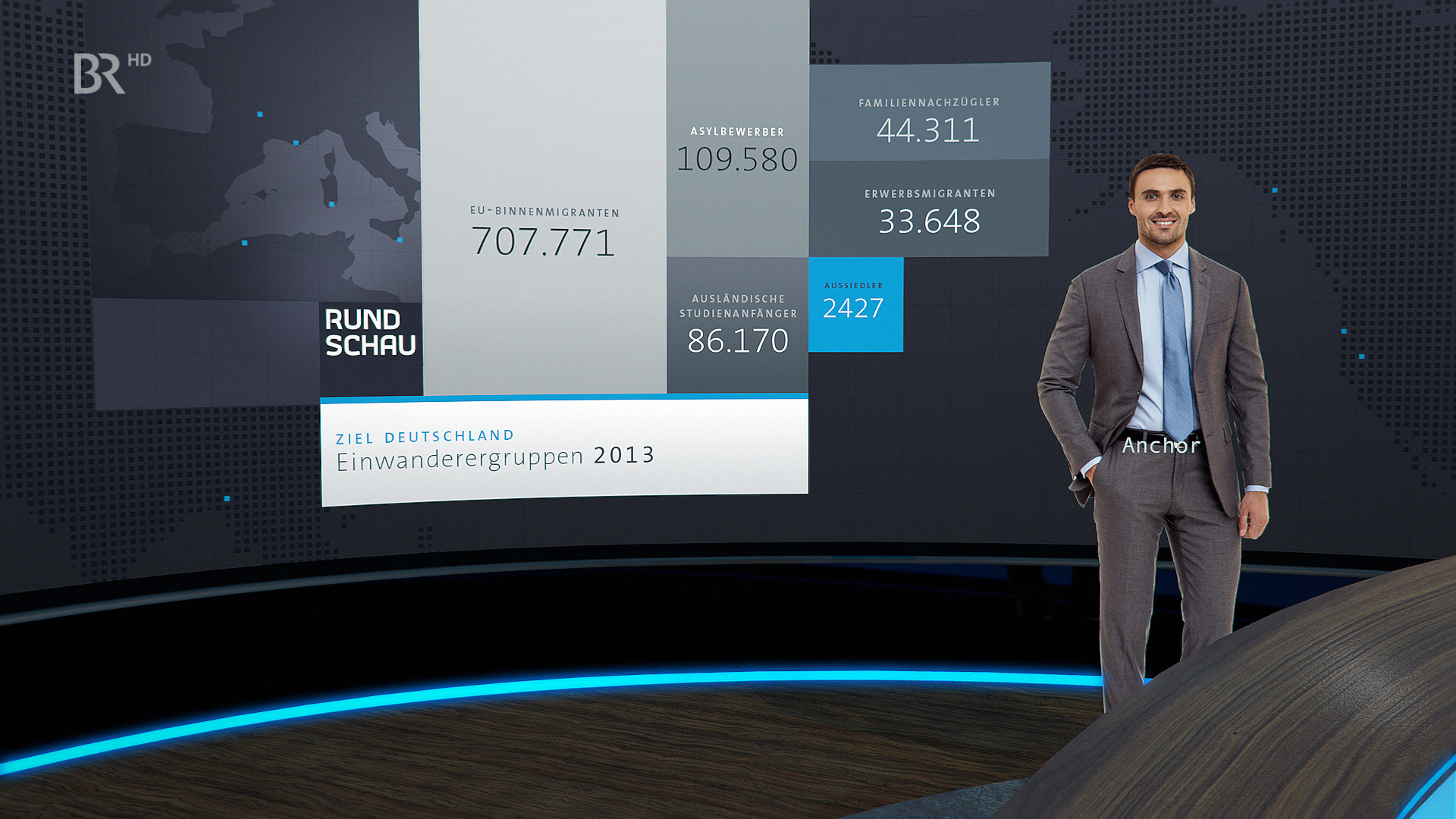1456x819 pixels.
Task: Click the BR HD channel logo
Action: 112,74
